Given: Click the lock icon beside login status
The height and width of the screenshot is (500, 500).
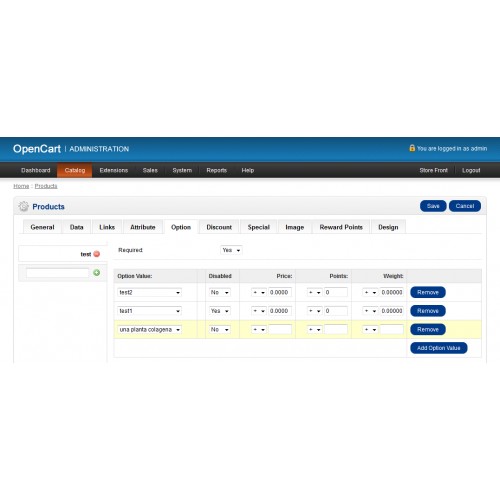Looking at the screenshot, I should point(412,148).
